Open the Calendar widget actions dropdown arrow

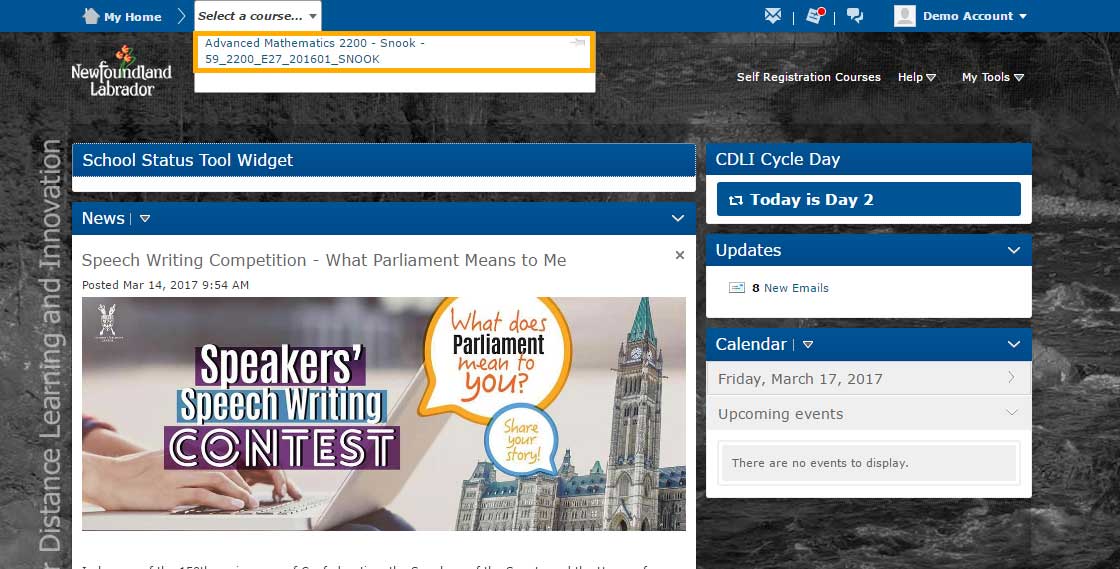pos(808,344)
